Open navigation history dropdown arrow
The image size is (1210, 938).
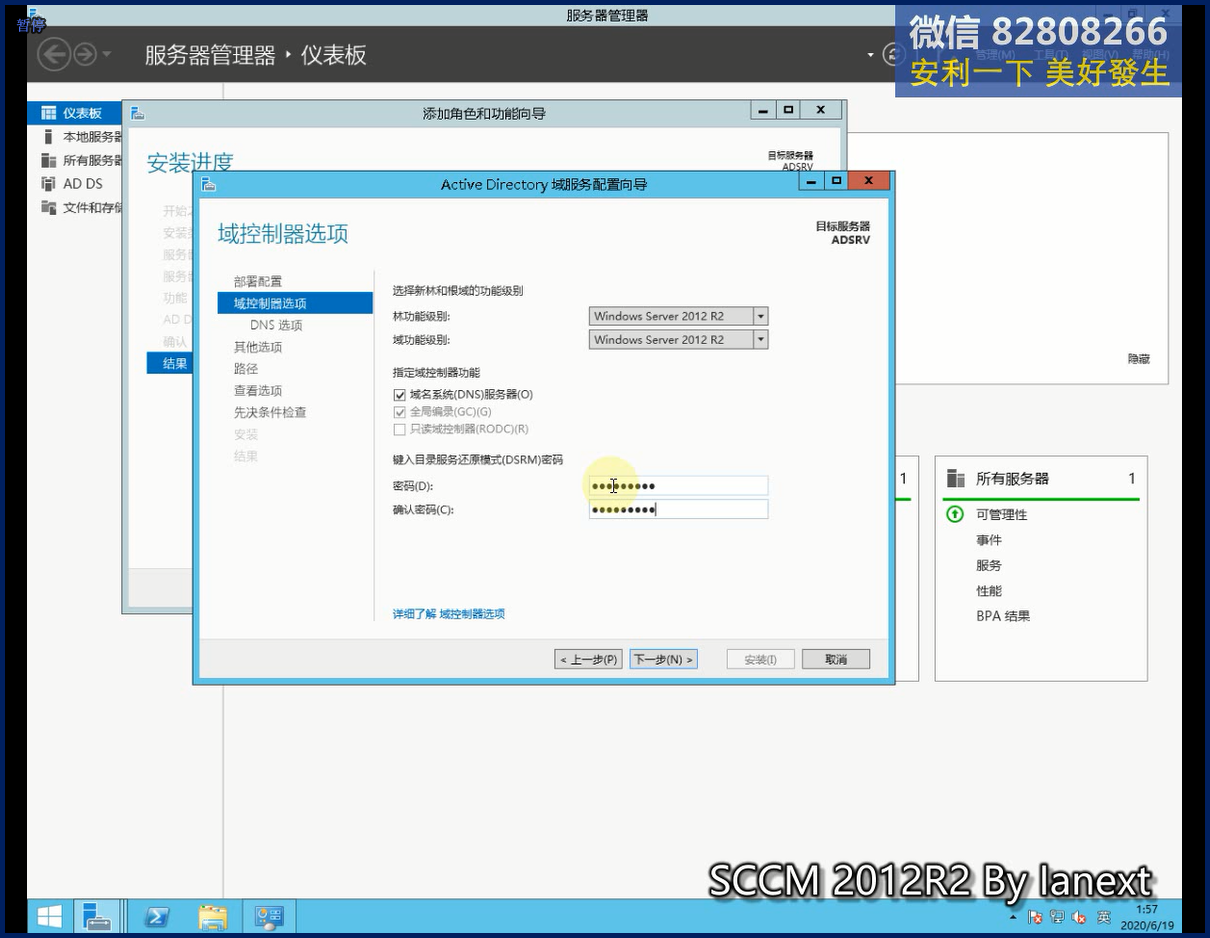click(107, 55)
